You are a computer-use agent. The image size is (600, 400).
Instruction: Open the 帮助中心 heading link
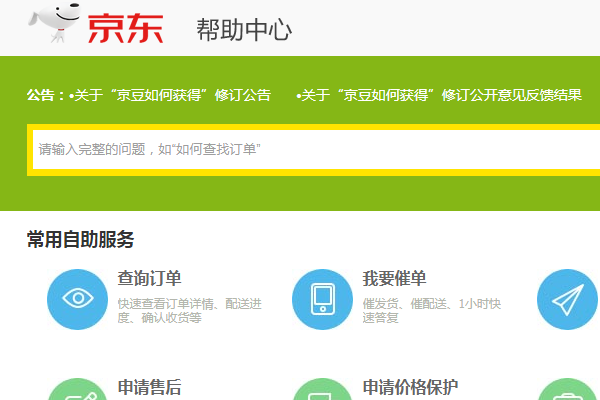244,29
